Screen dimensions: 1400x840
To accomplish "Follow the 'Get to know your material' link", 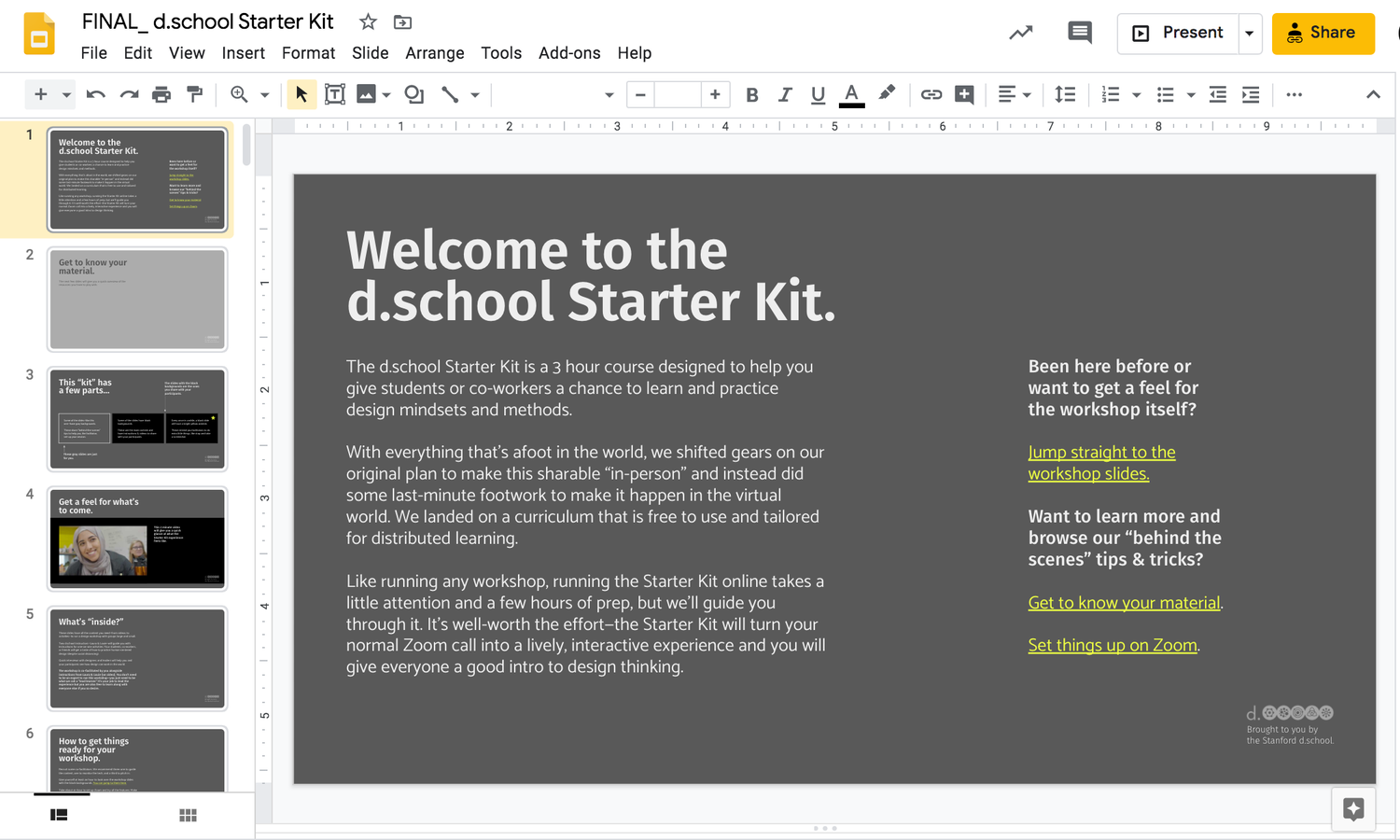I will (1124, 602).
